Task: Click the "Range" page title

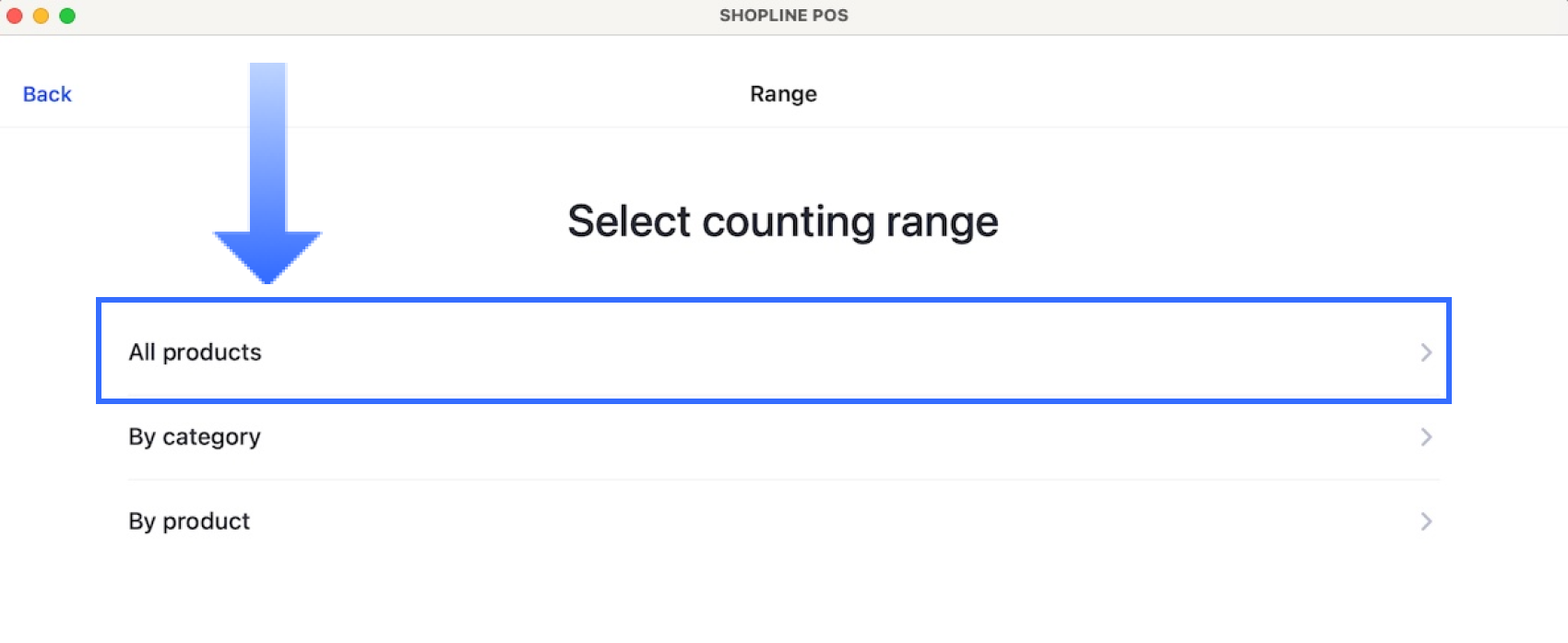Action: [783, 94]
